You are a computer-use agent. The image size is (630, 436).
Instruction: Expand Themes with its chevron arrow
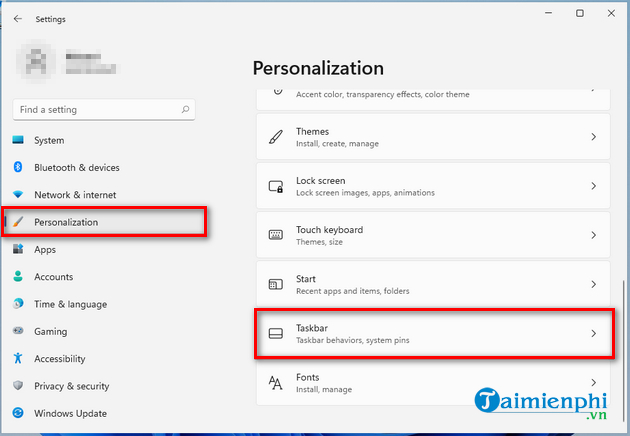point(593,137)
